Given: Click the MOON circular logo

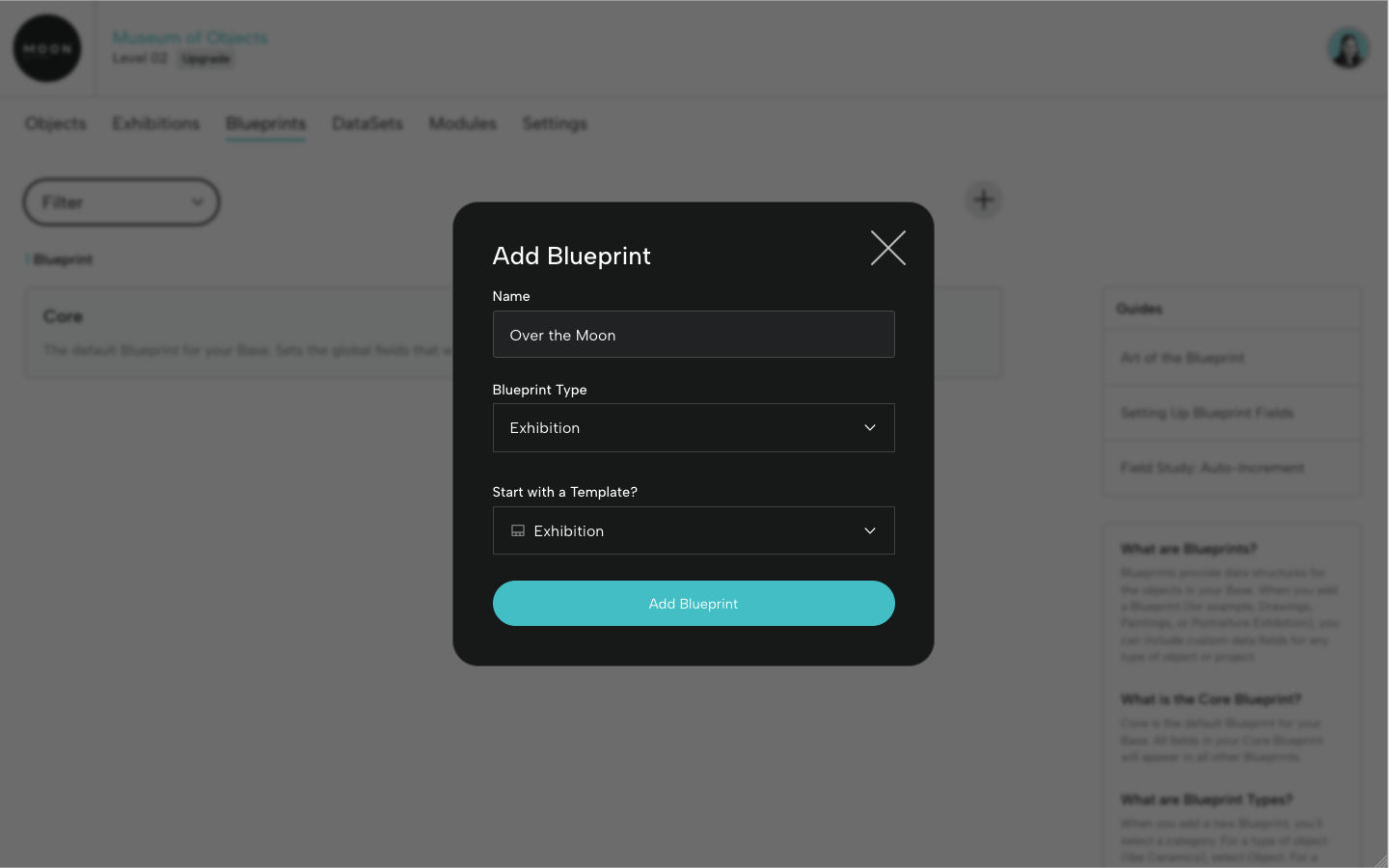Looking at the screenshot, I should [x=46, y=47].
